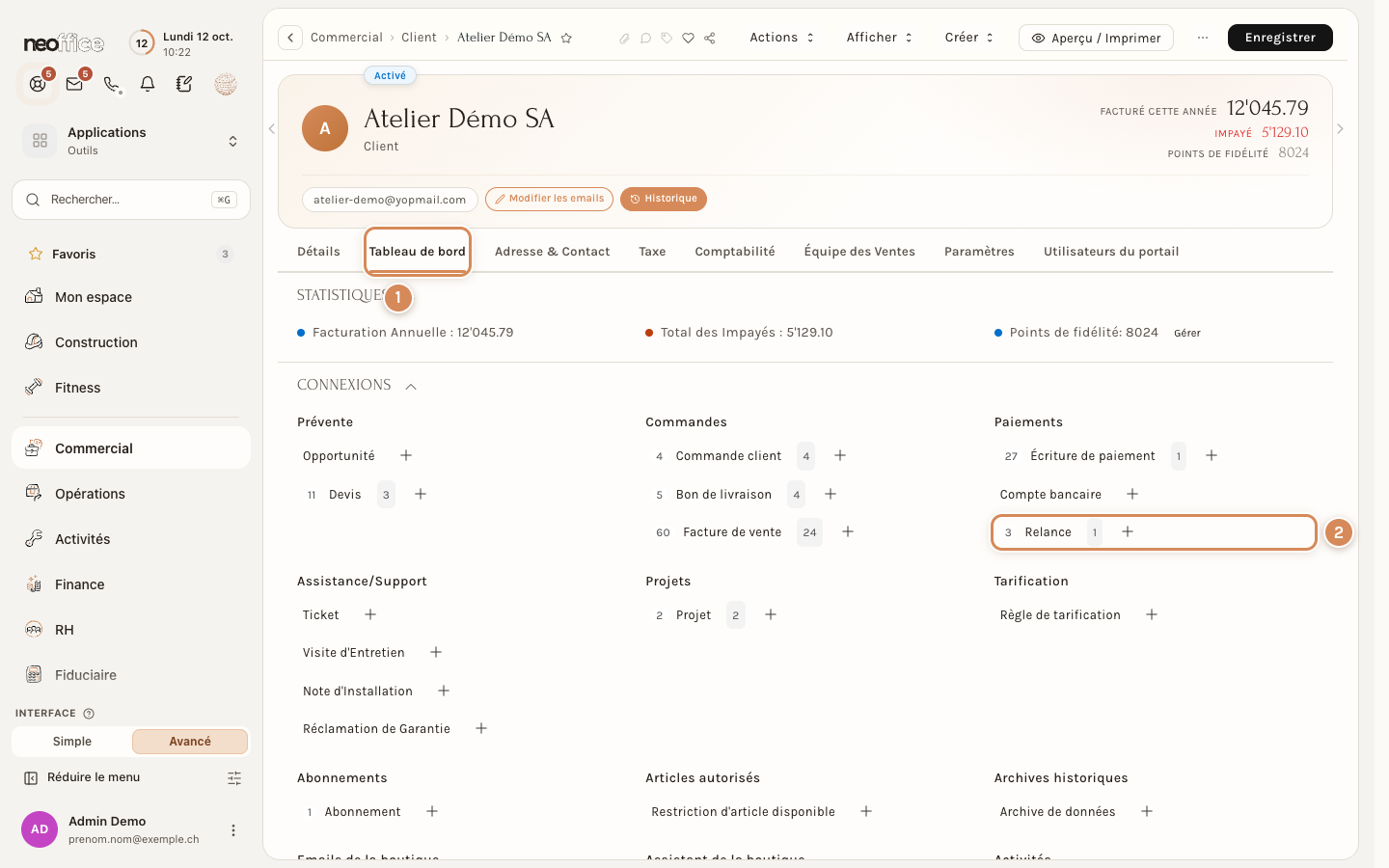Open the Adresse & Contact tab

(552, 252)
